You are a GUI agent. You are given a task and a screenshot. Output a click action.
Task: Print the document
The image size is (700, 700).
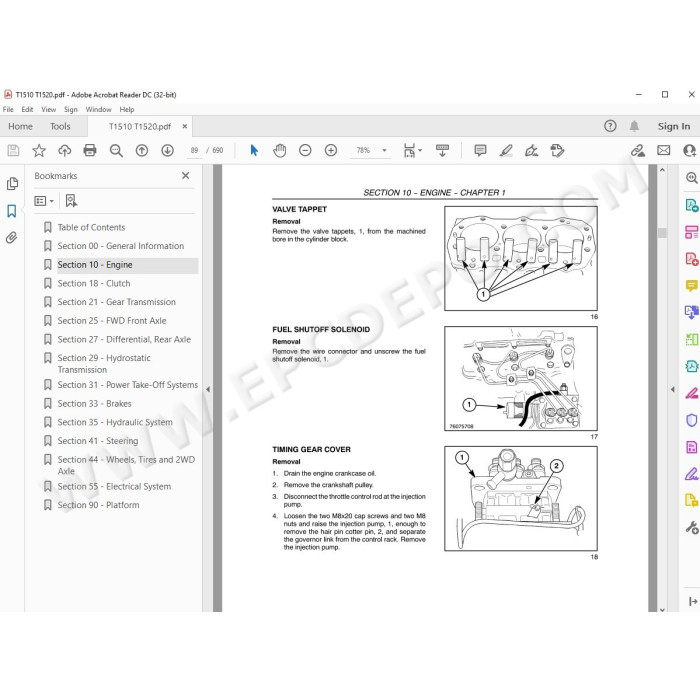90,150
